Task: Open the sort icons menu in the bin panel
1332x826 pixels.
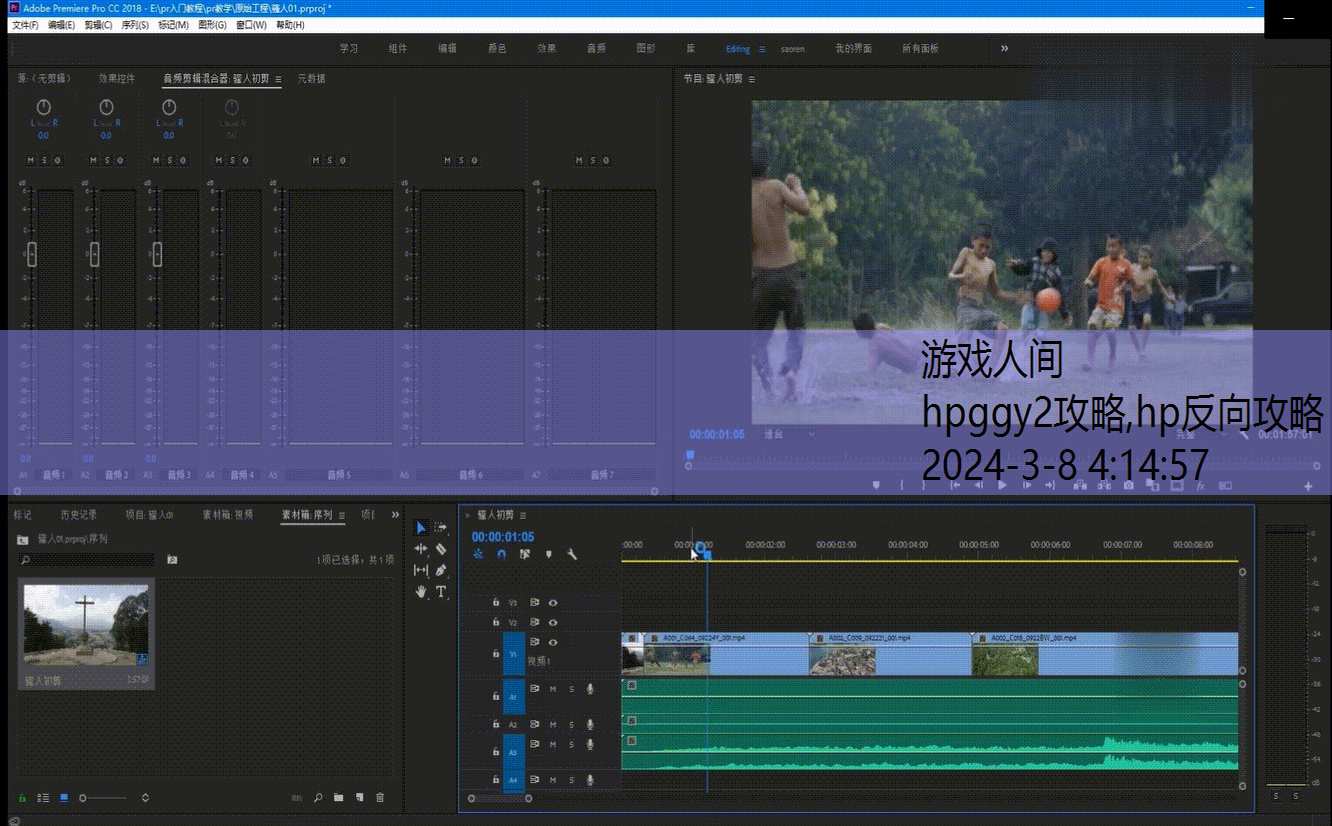Action: coord(145,797)
